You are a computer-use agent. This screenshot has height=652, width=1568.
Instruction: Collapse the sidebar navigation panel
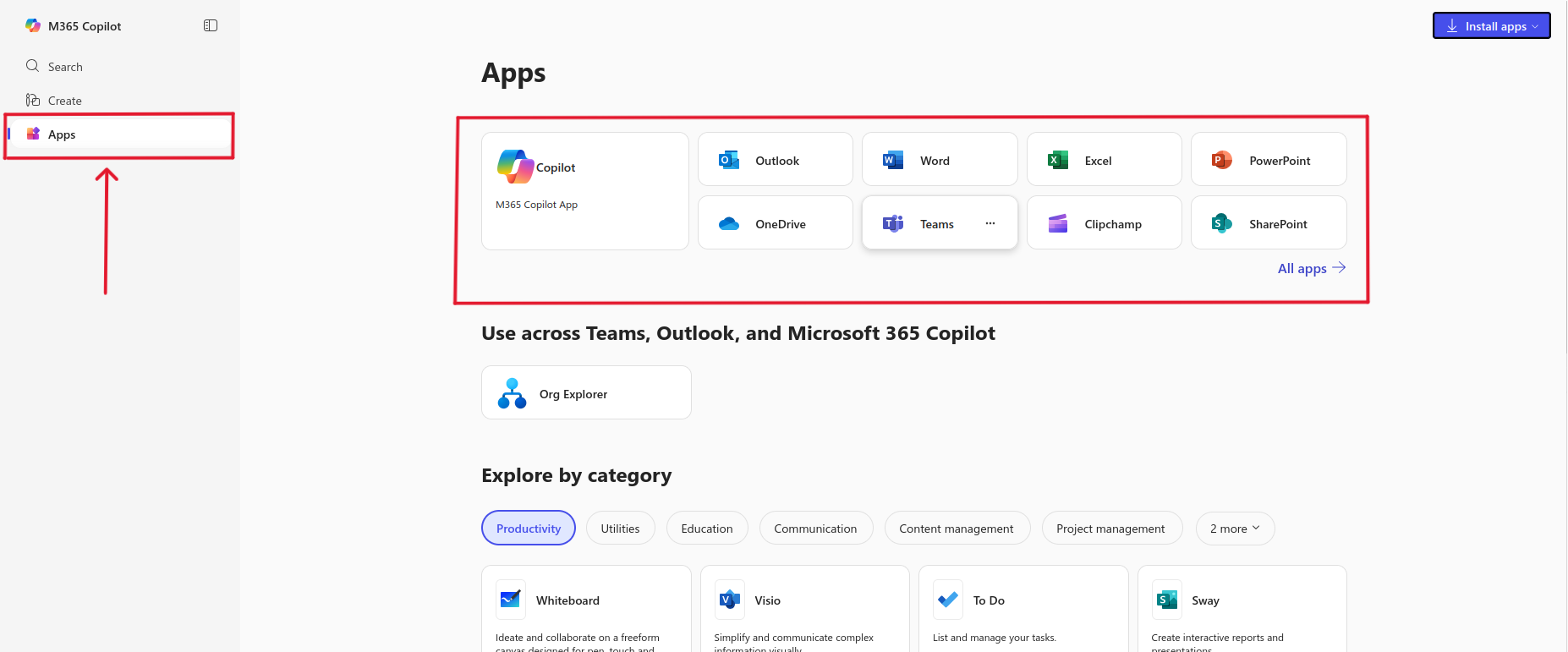[211, 25]
